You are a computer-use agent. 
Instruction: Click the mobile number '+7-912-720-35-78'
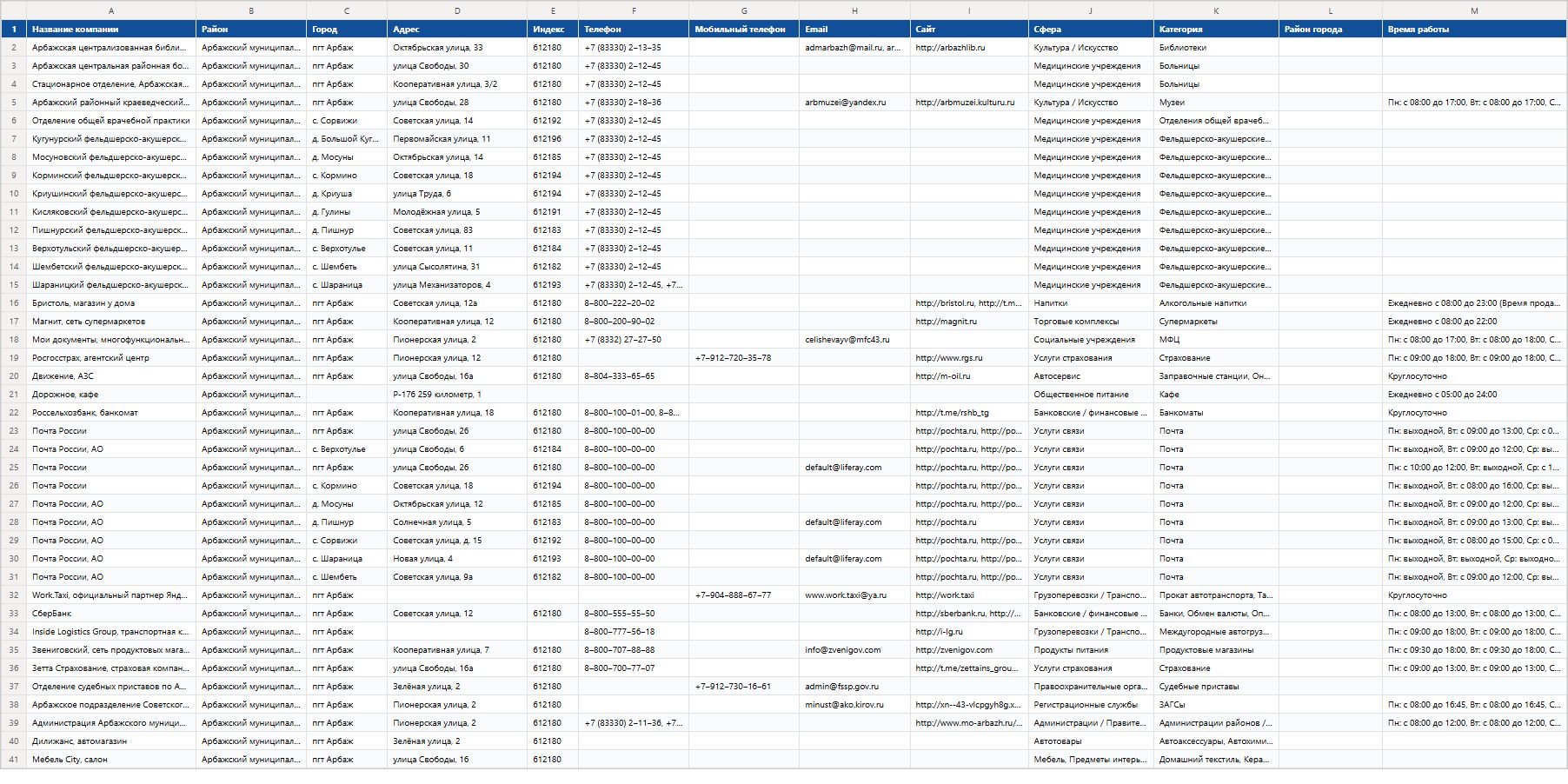(744, 358)
